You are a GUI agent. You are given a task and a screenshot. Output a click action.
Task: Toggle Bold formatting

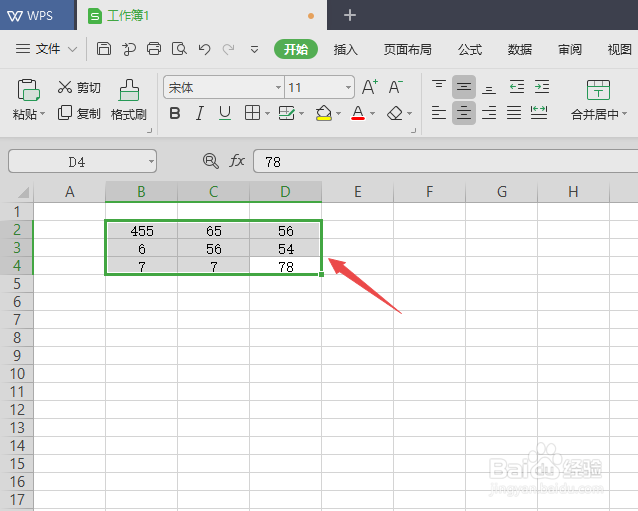175,113
